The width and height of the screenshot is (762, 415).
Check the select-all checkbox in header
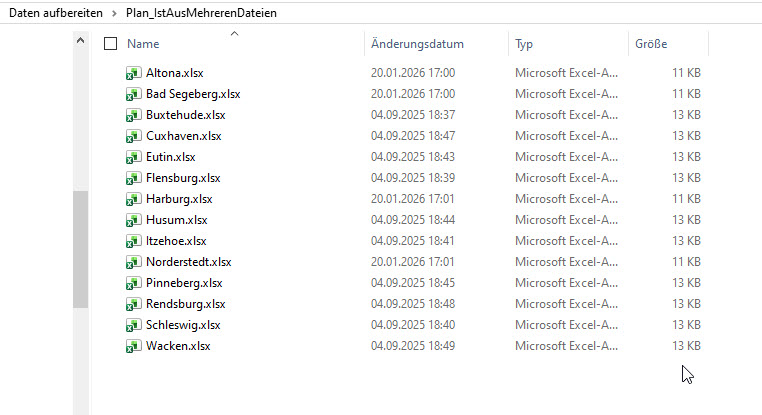coord(111,44)
